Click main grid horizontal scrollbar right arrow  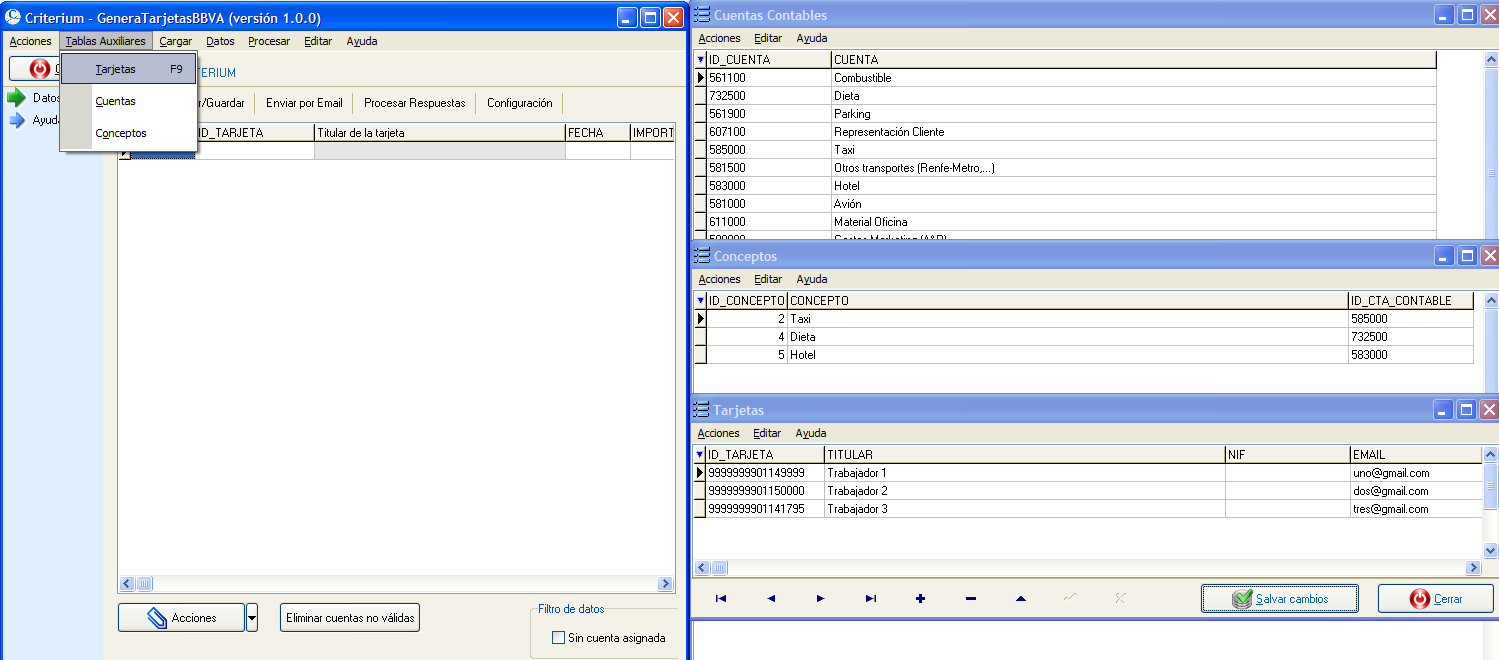tap(665, 584)
